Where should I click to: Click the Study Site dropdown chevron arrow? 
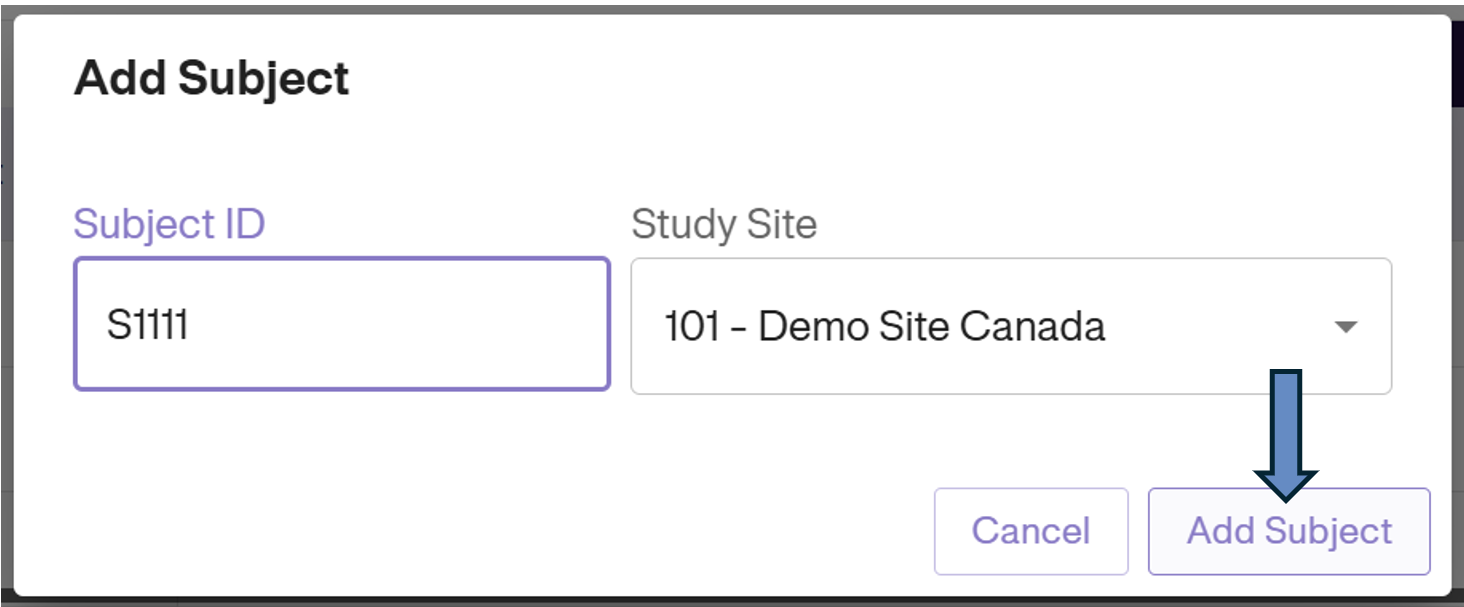[x=1345, y=326]
